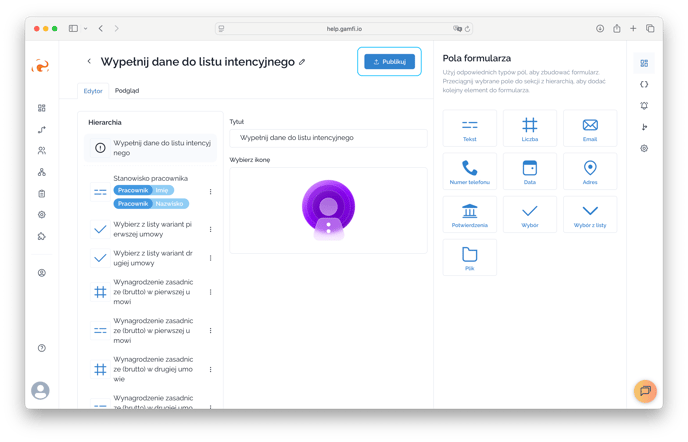Select the Liczba number field tile
Viewport: 688px width, 442px height.
530,129
